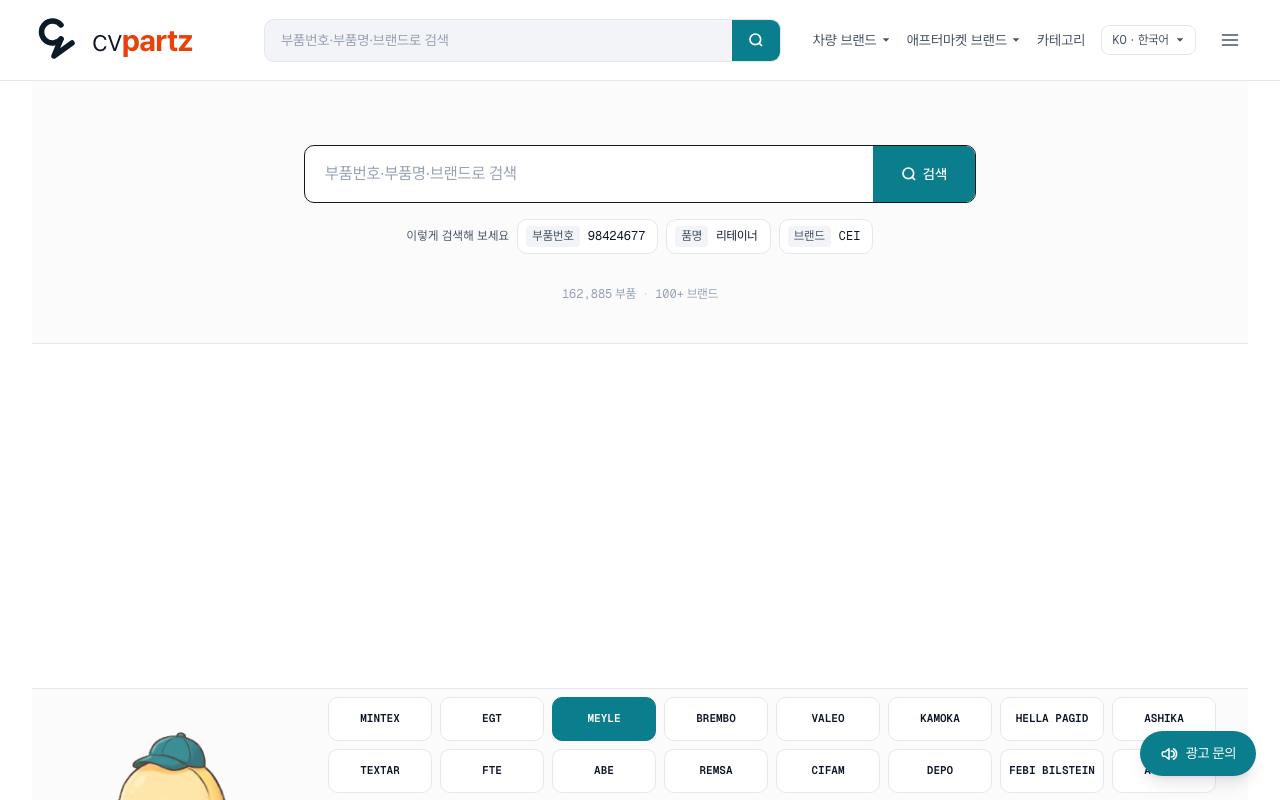Open the KO · 한국어 language selector
Screen dimensions: 1280x800
[x=1148, y=40]
